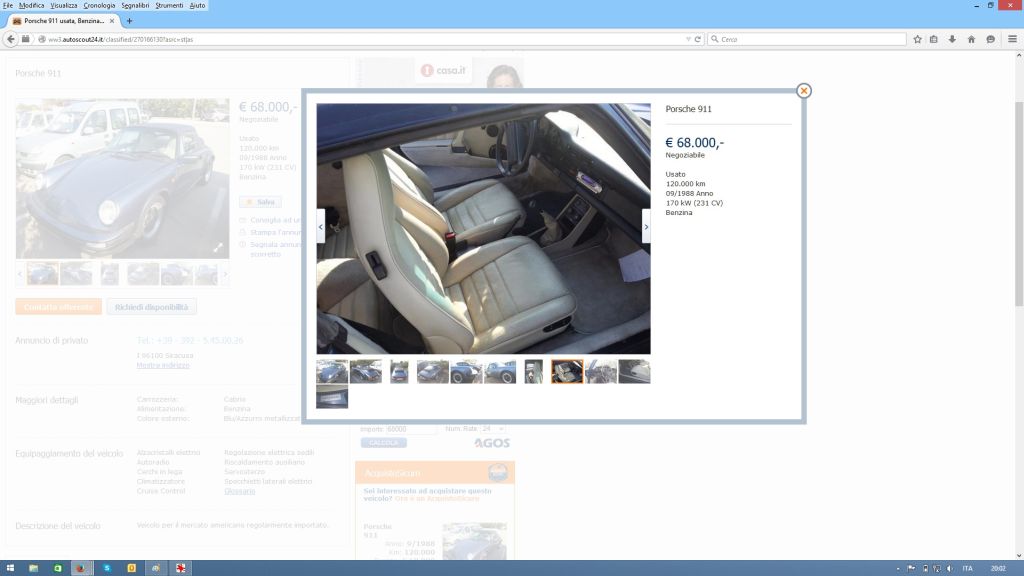Select the tenth lightbox thumbnail
This screenshot has width=1024, height=576.
635,372
